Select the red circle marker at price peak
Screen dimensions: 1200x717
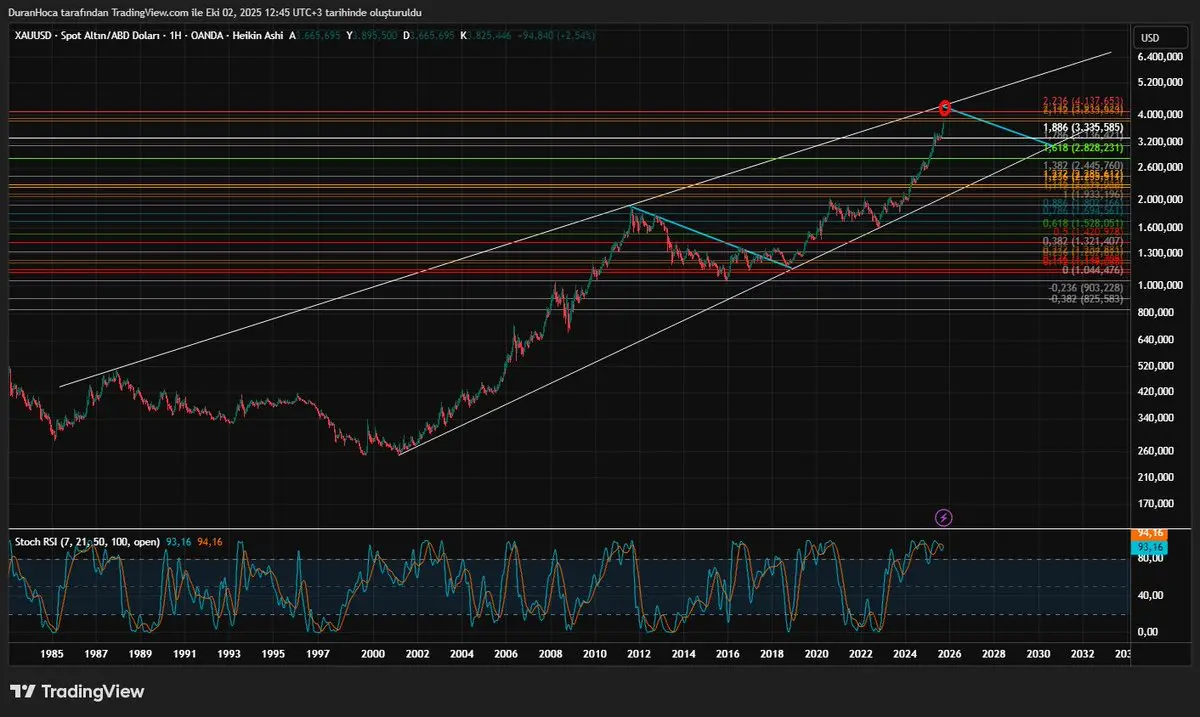(x=945, y=107)
